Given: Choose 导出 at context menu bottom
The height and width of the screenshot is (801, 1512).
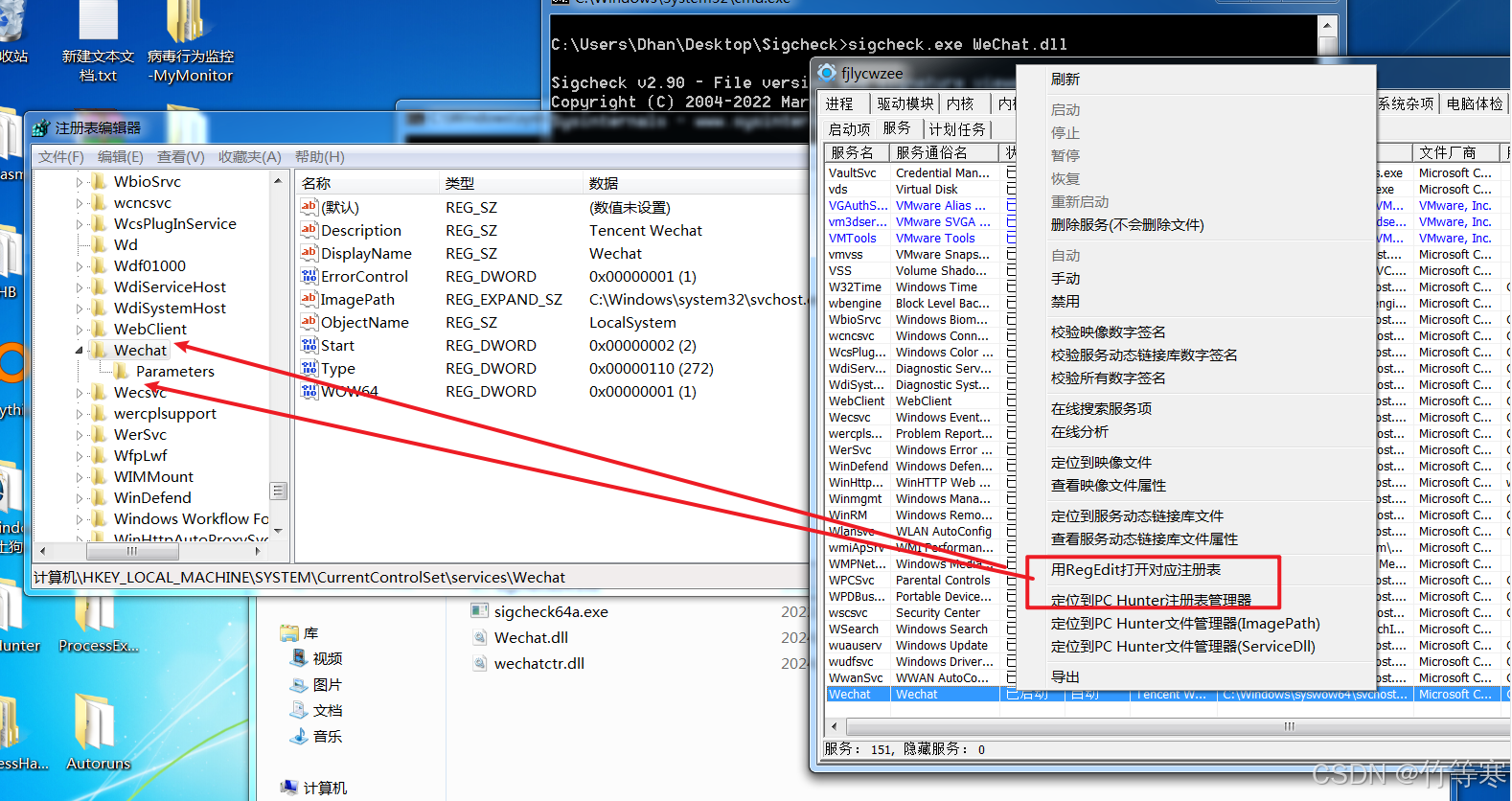Looking at the screenshot, I should pyautogui.click(x=1065, y=677).
